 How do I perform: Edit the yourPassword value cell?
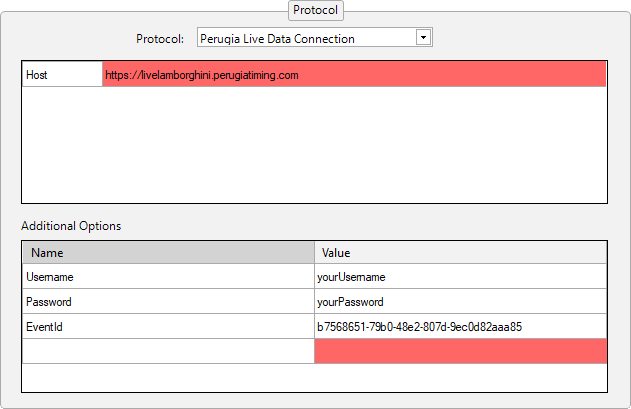click(x=460, y=302)
